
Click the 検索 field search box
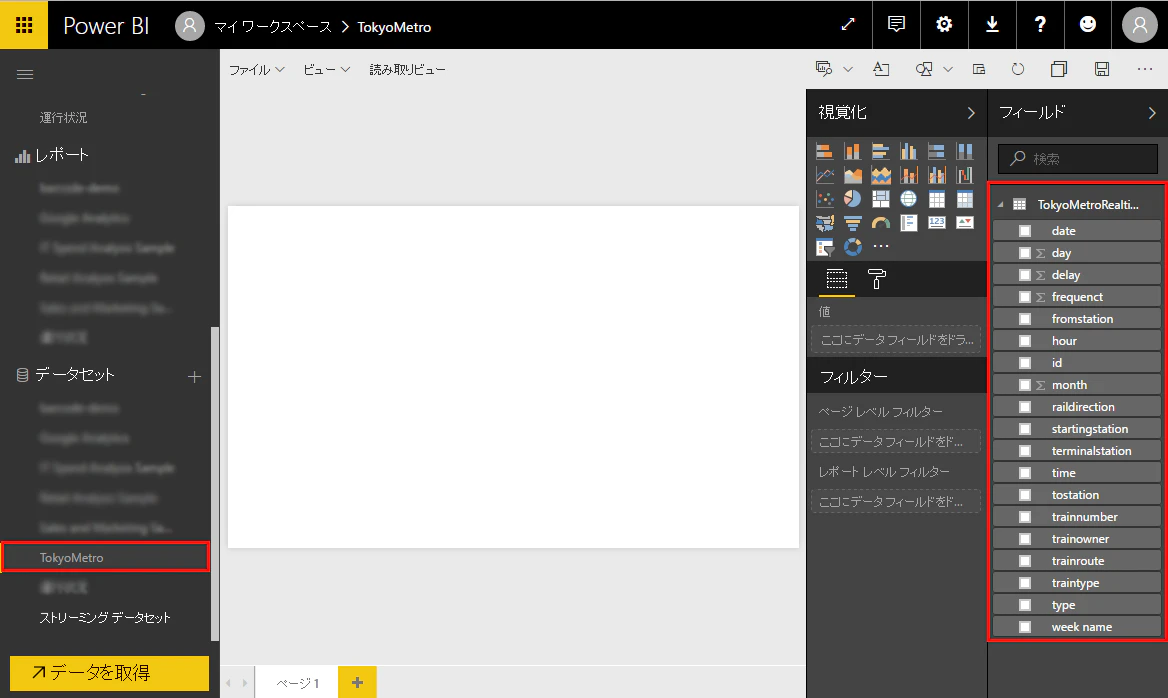[x=1078, y=159]
